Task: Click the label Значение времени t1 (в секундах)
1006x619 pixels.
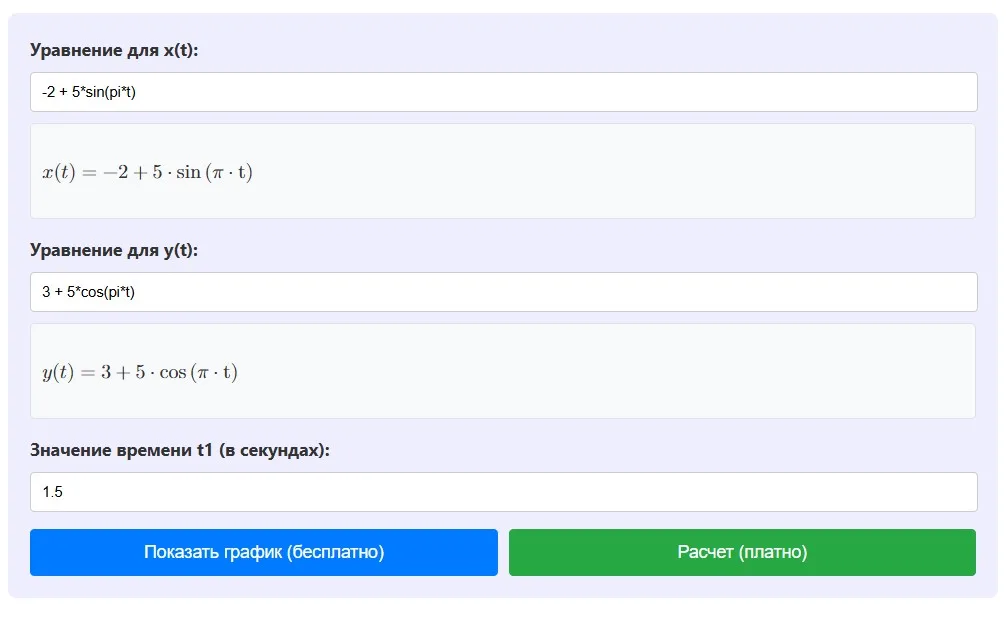Action: pyautogui.click(x=180, y=450)
